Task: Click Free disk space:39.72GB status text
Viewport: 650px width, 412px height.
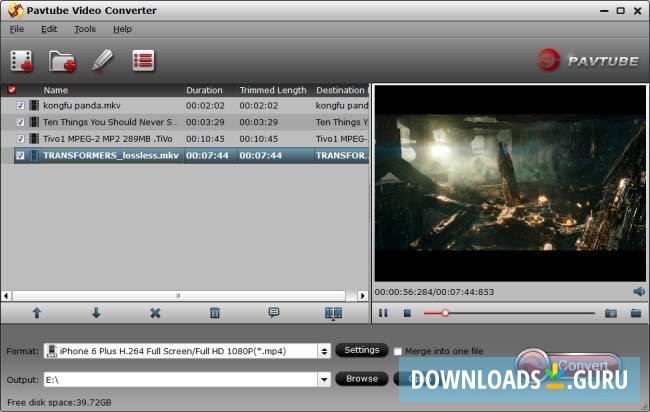Action: pyautogui.click(x=59, y=402)
